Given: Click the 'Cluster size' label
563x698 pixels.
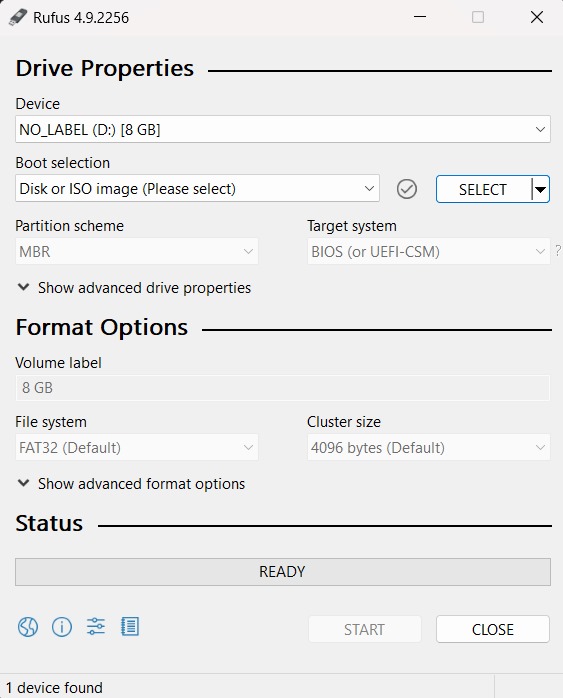Looking at the screenshot, I should tap(344, 422).
